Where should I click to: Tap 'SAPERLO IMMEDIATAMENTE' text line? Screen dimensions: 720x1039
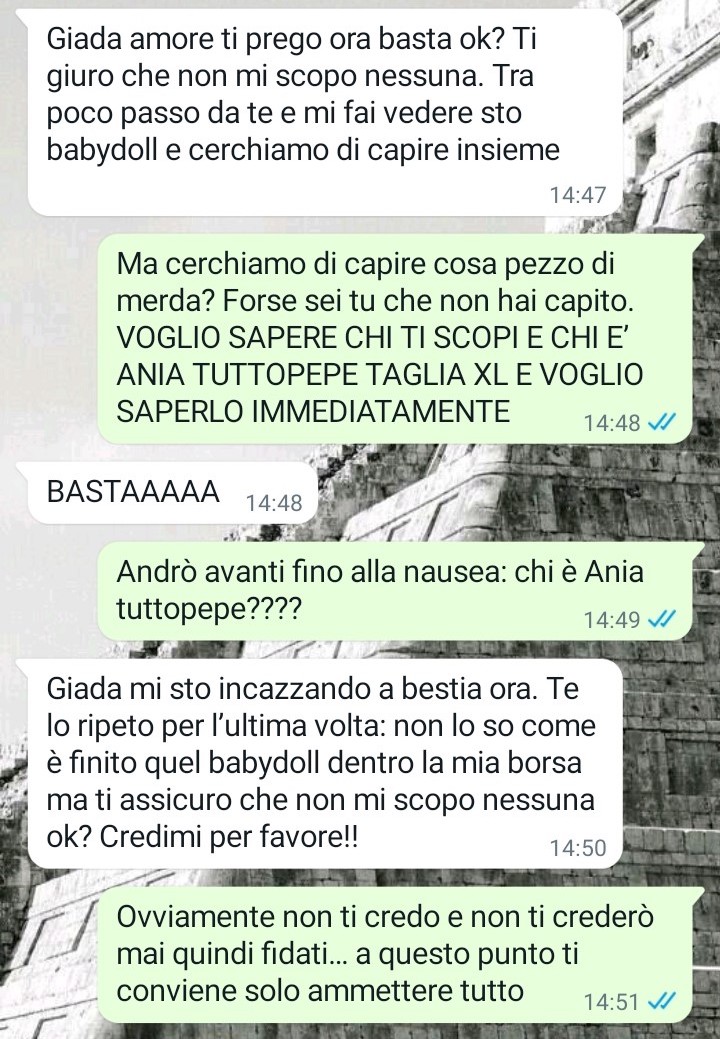click(x=313, y=411)
